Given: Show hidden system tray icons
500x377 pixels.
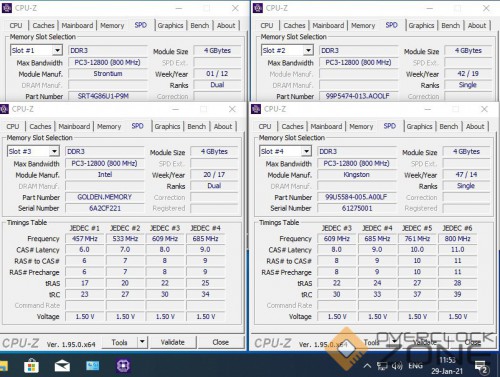Looking at the screenshot, I should [x=367, y=366].
